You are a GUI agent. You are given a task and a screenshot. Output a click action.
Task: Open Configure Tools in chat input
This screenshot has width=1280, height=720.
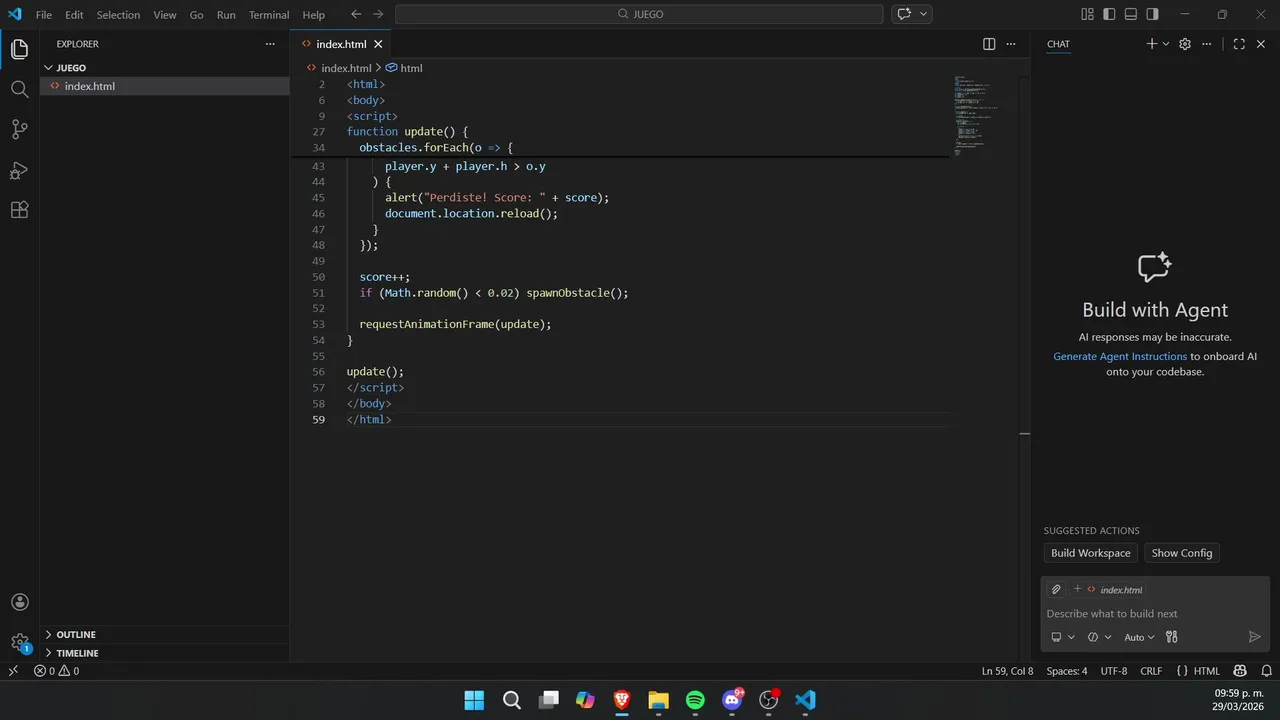(x=1172, y=637)
